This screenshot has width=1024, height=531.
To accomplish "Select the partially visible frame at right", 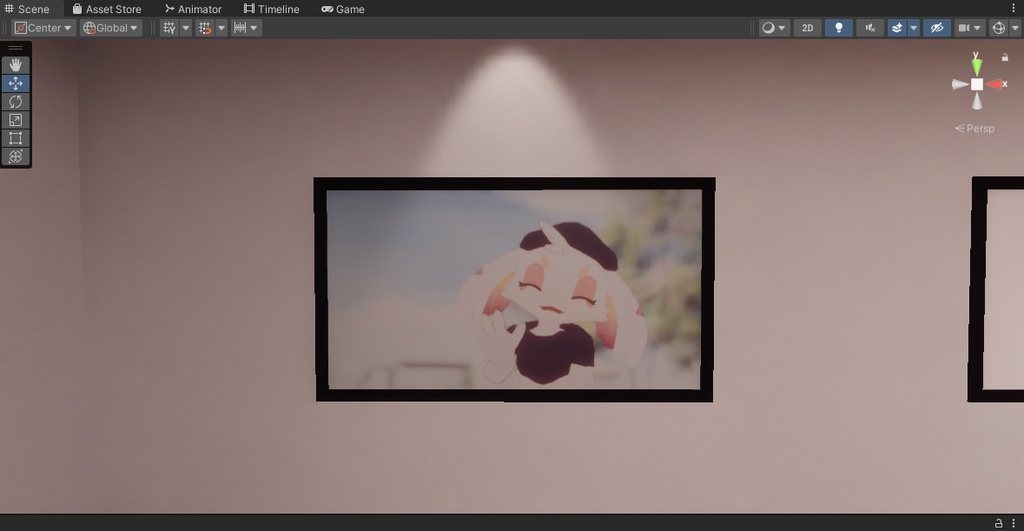I will click(x=996, y=289).
